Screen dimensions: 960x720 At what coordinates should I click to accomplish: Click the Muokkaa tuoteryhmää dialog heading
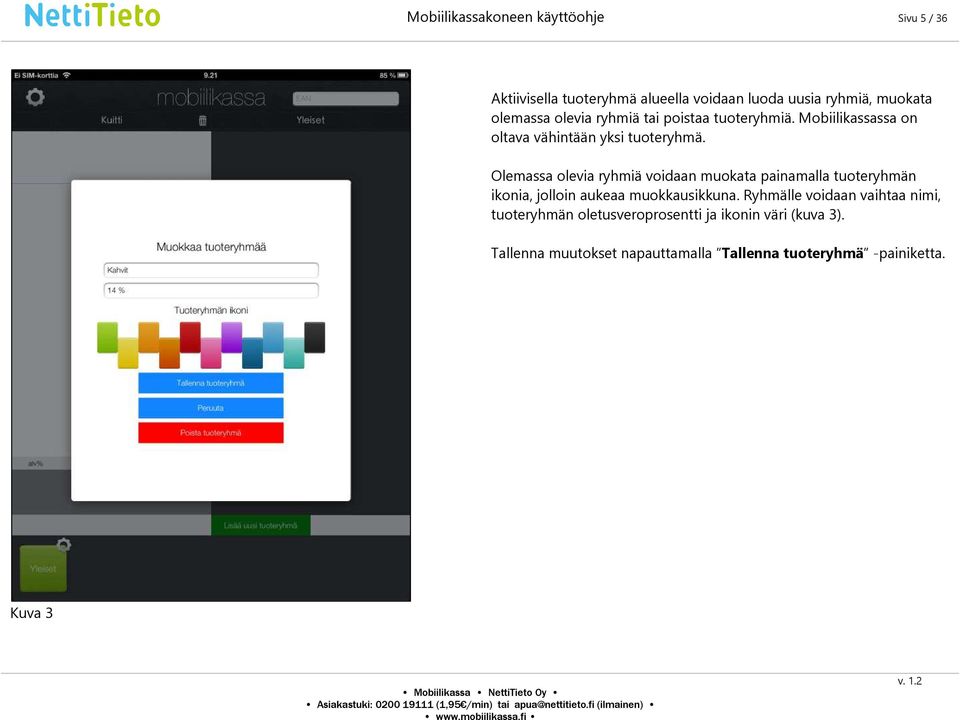pos(211,247)
